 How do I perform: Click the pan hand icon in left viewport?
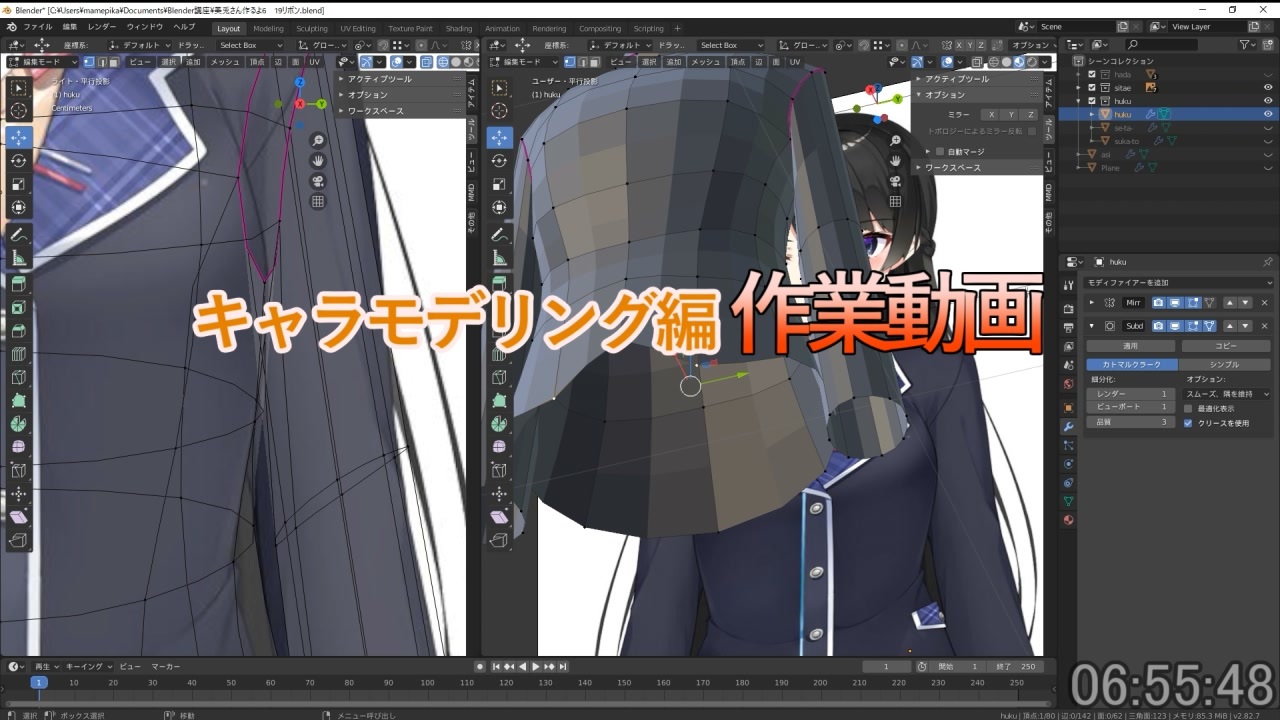point(318,161)
